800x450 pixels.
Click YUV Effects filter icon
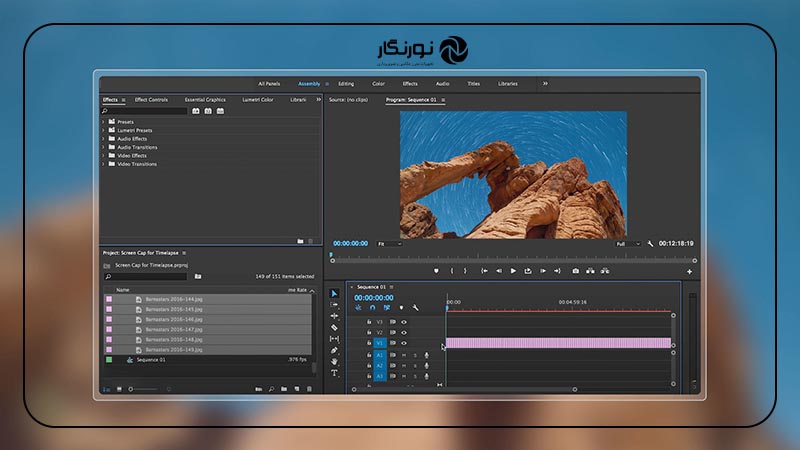tap(220, 111)
